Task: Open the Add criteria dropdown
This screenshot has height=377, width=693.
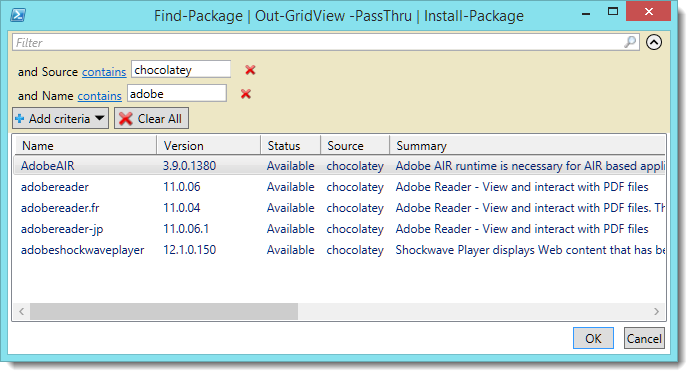Action: tap(61, 118)
